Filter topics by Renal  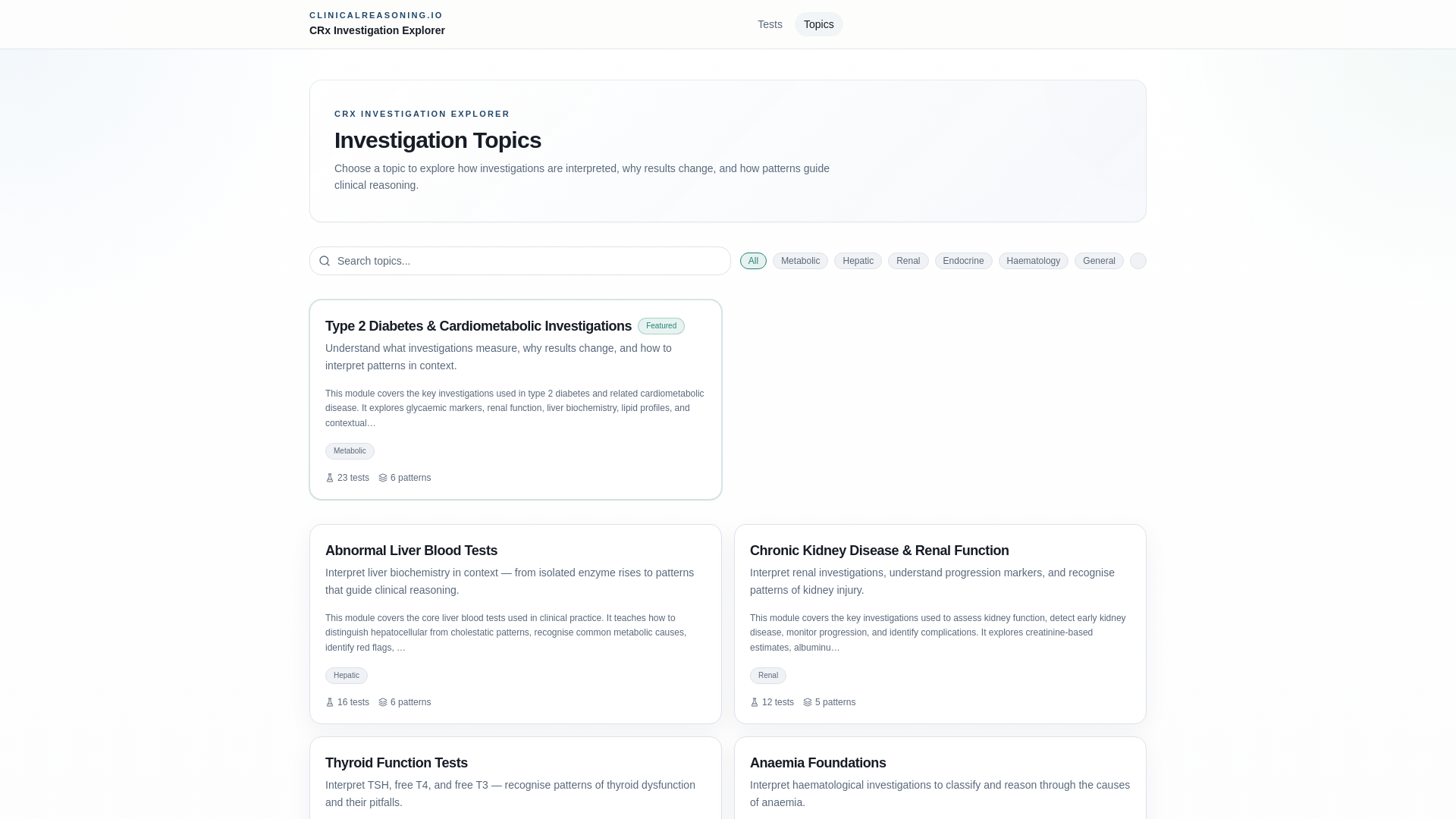(x=908, y=261)
